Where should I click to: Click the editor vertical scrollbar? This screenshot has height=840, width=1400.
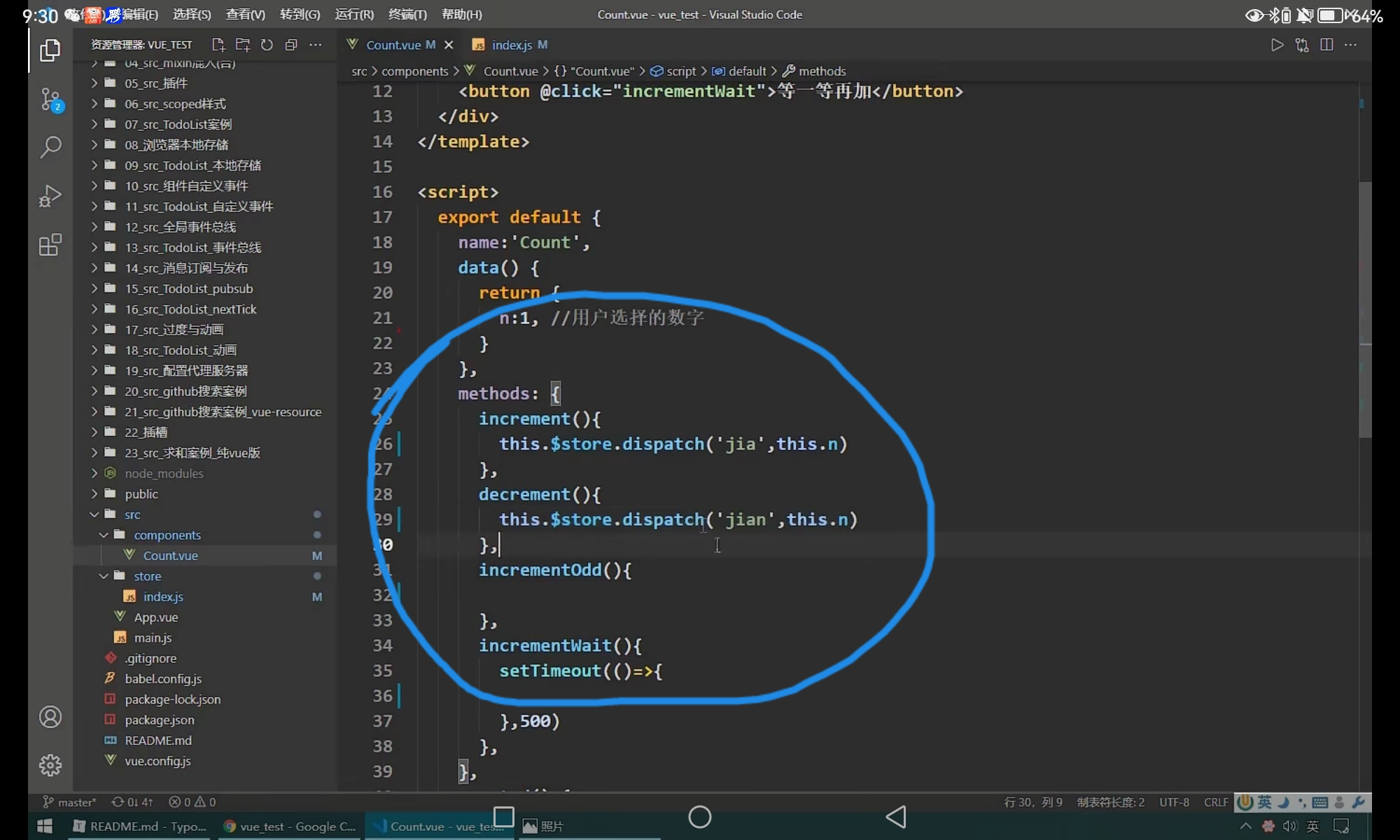click(1365, 308)
